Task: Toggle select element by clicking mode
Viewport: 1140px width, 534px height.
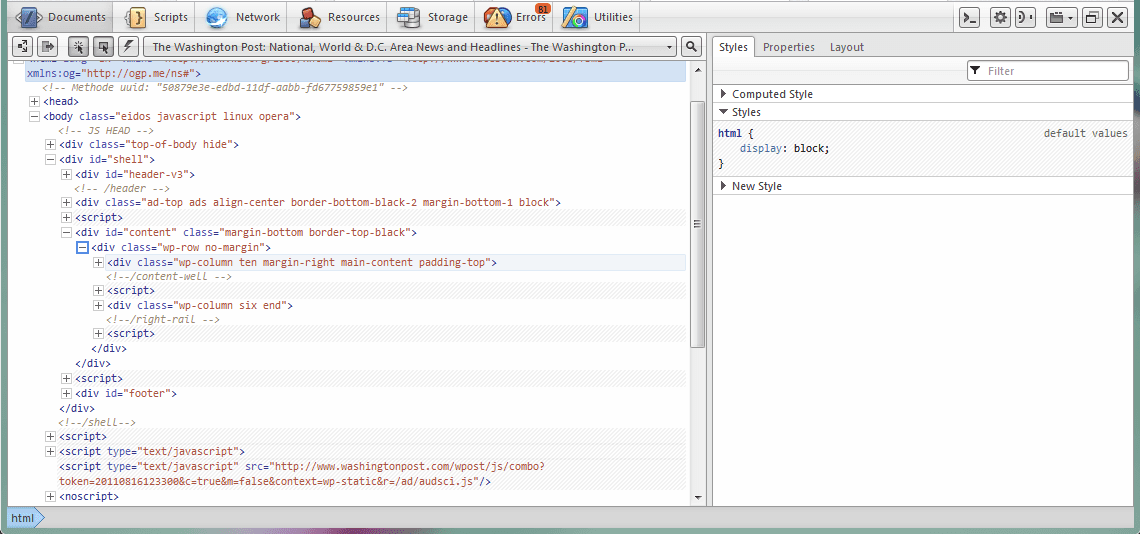Action: (x=78, y=47)
